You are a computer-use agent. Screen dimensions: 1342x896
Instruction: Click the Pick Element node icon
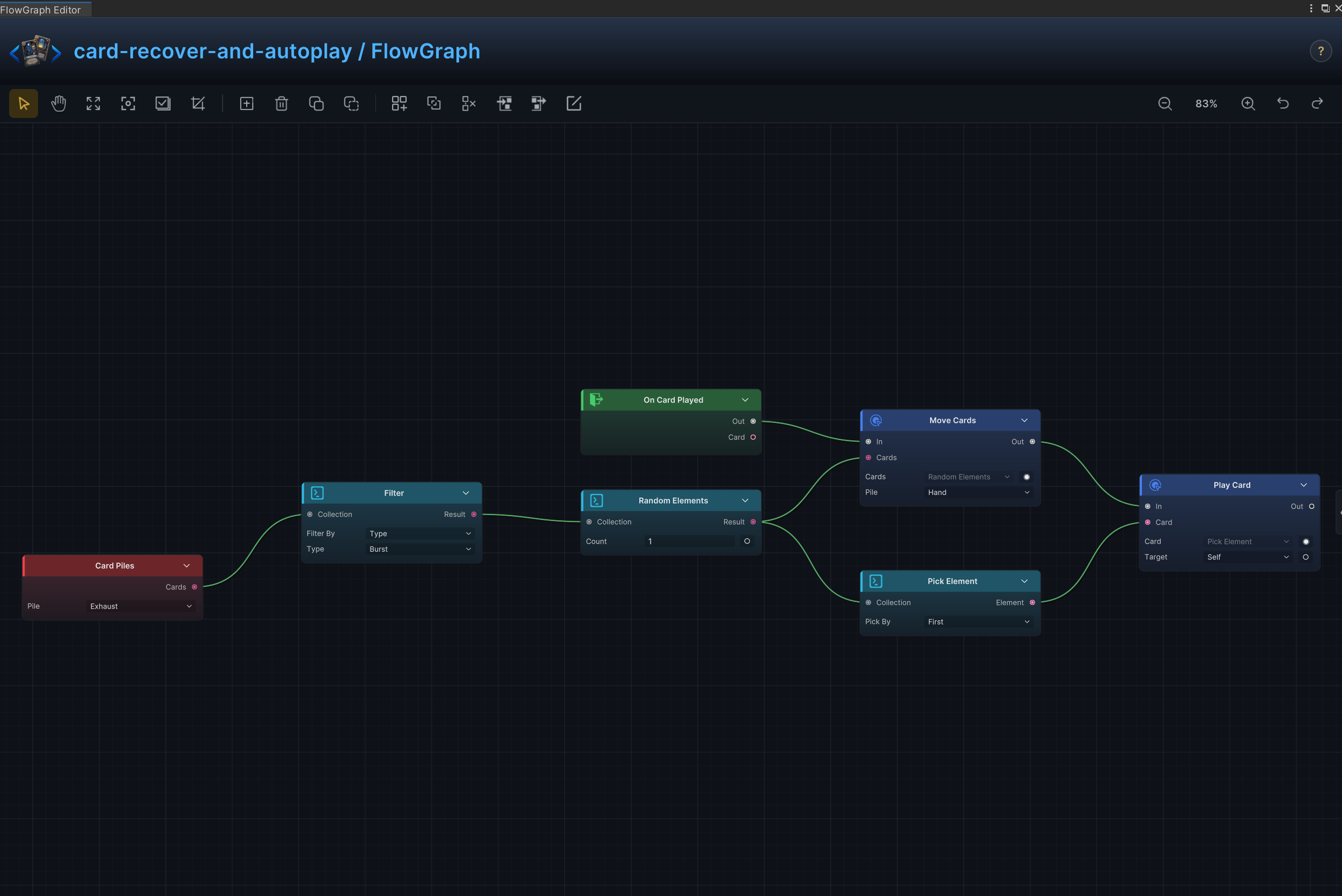(x=875, y=581)
